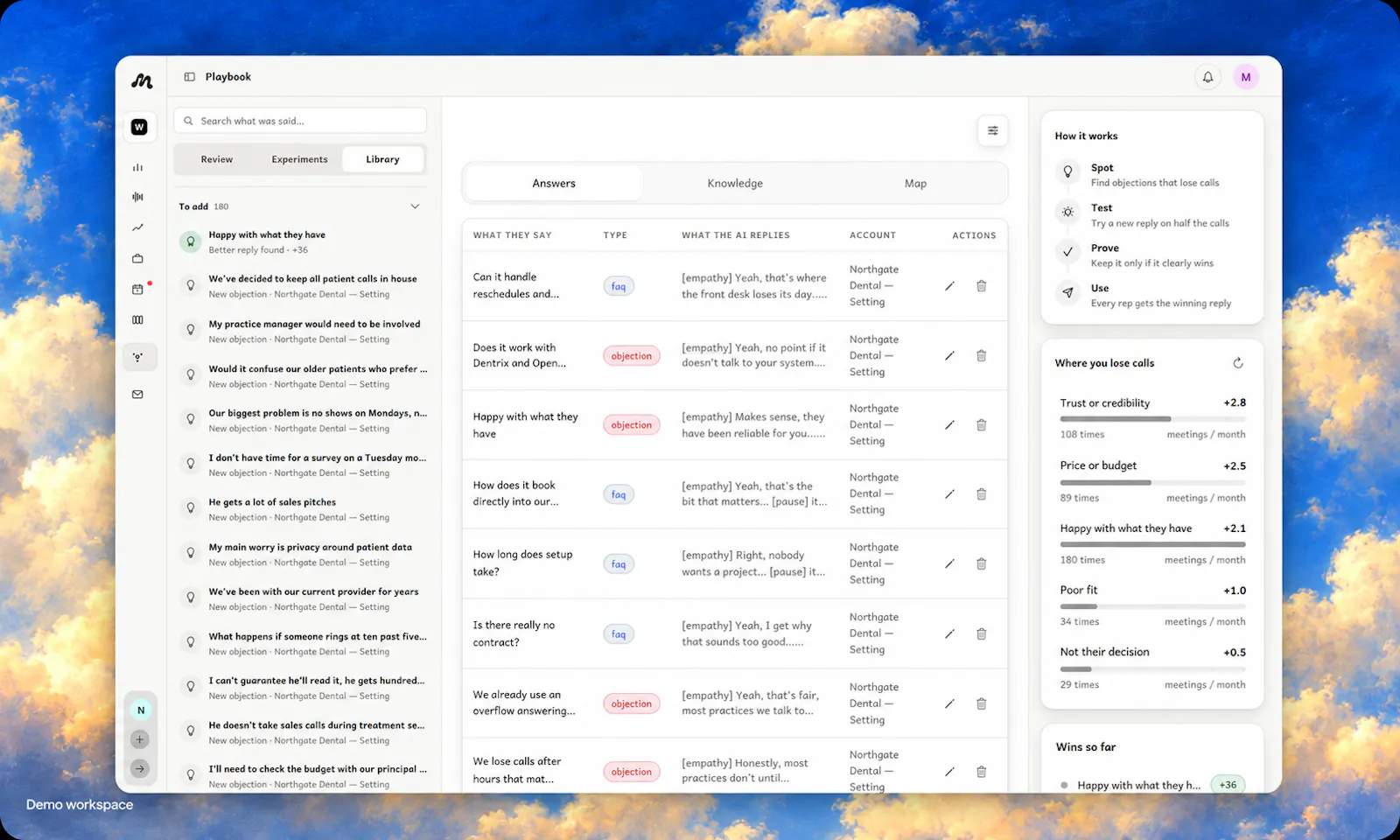Click the Account column header
1400x840 pixels.
click(872, 235)
